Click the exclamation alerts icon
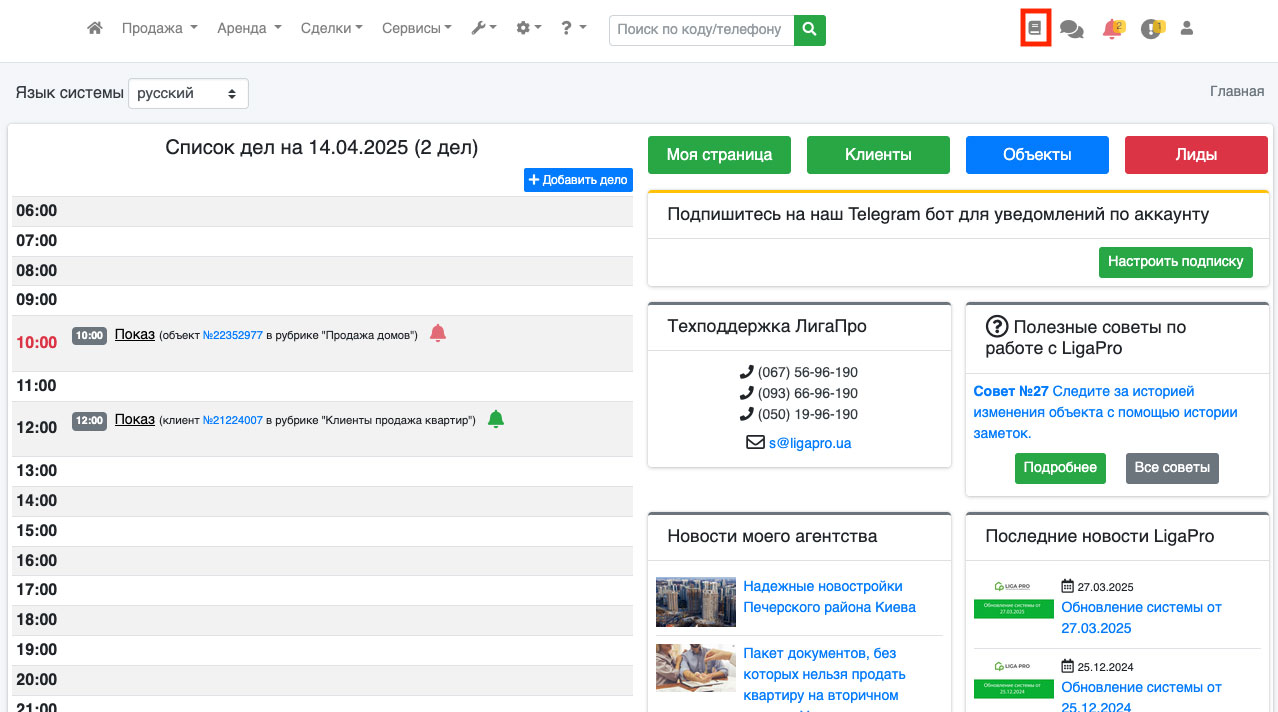The height and width of the screenshot is (712, 1278). click(1151, 29)
